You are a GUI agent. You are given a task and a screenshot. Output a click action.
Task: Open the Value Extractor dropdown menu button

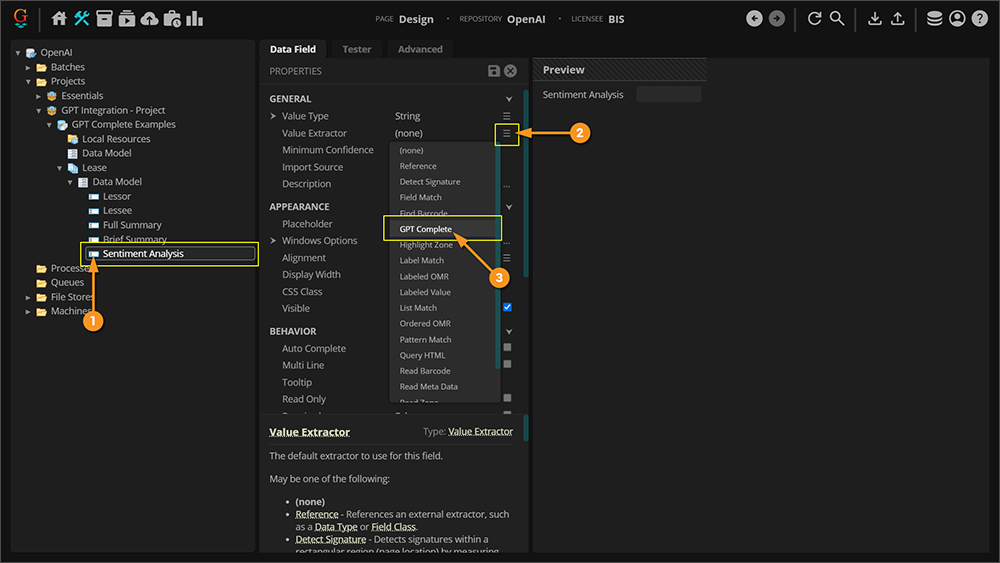point(507,133)
